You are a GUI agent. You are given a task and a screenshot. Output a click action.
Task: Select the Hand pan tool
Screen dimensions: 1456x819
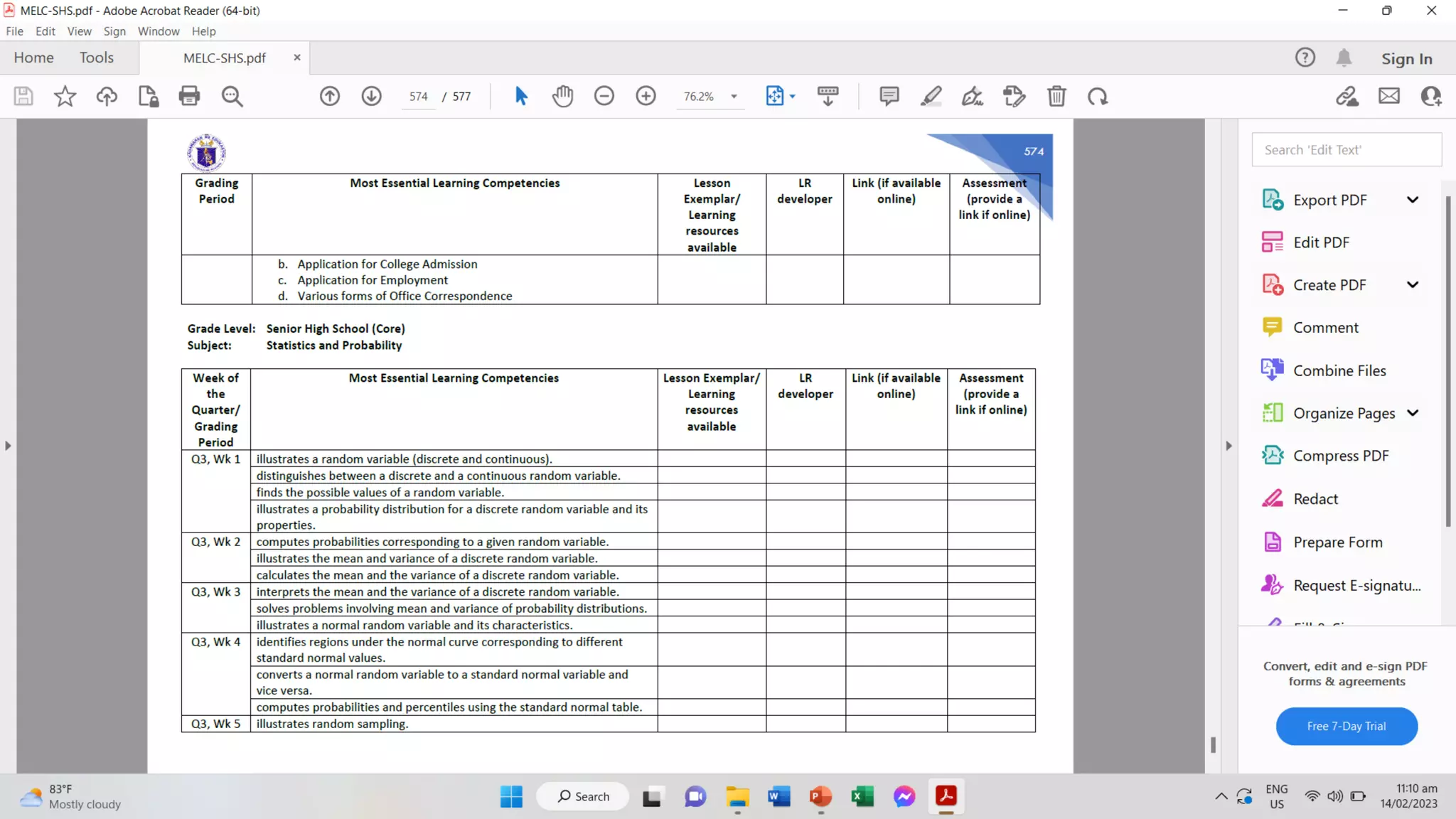[562, 96]
